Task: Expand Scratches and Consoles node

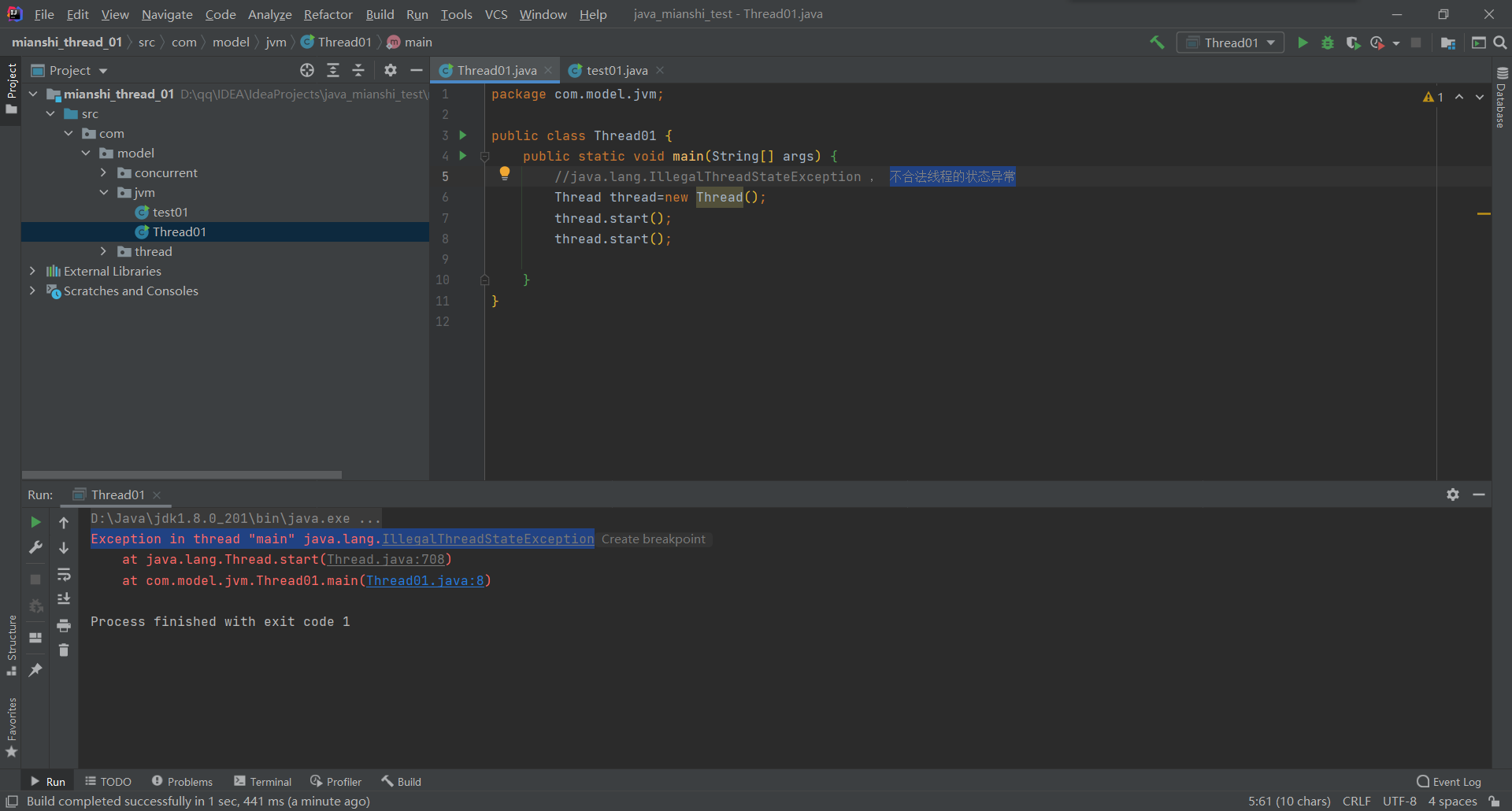Action: point(32,291)
